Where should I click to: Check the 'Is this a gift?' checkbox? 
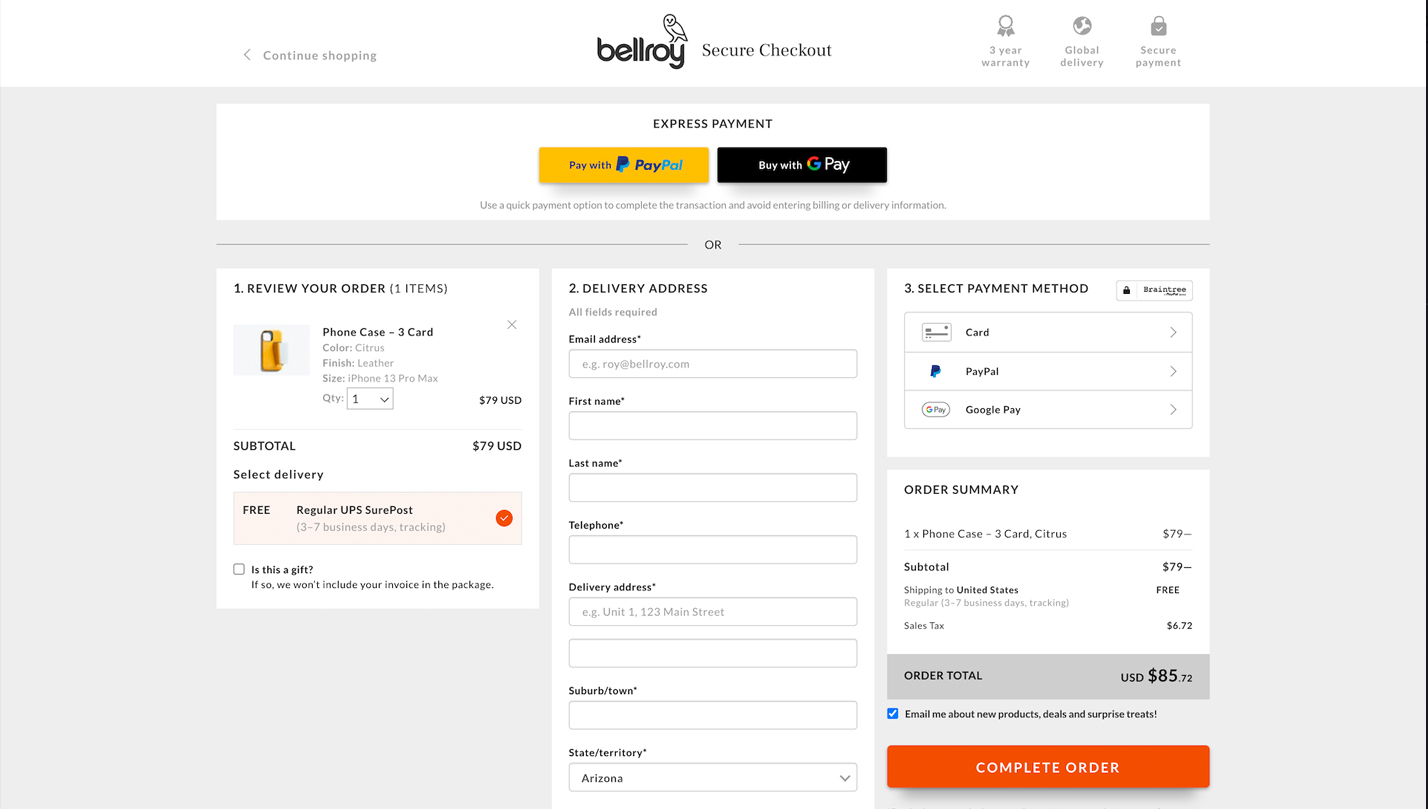tap(239, 569)
